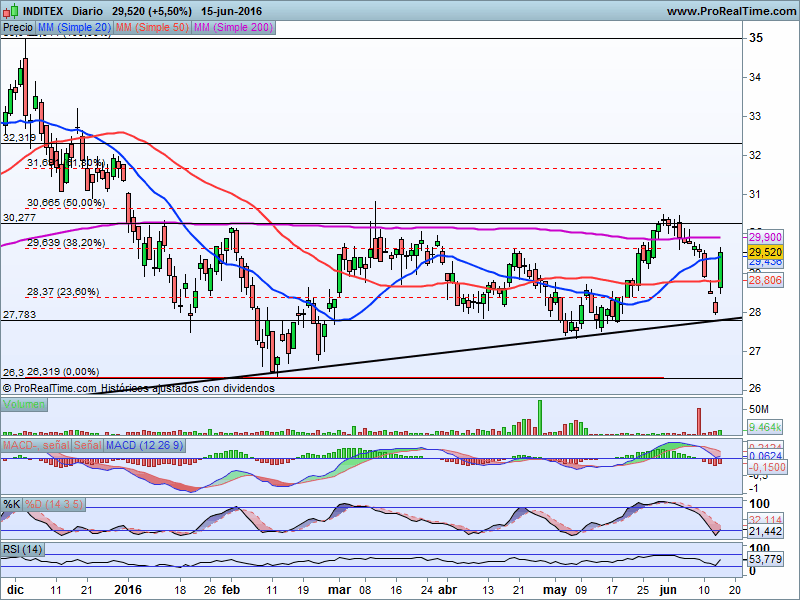Click the -0,1500 MACD histogram tag
Screen dimensions: 800x600
[767, 467]
